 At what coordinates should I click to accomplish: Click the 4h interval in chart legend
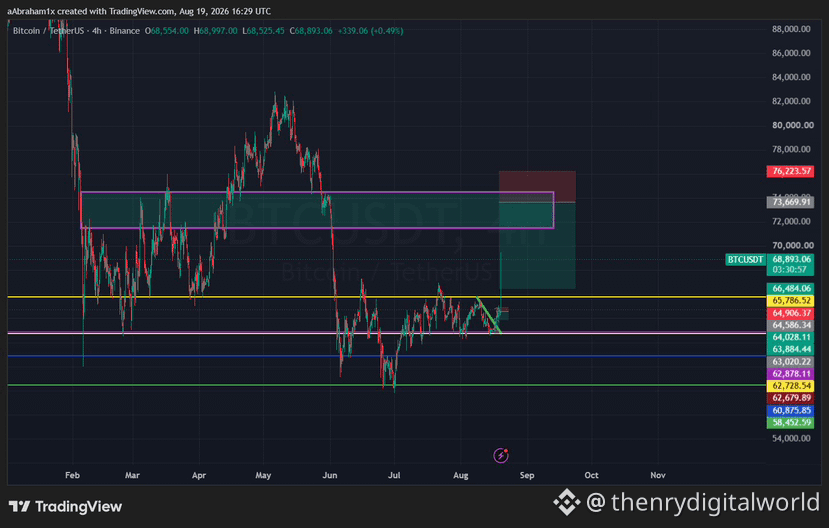tap(96, 31)
